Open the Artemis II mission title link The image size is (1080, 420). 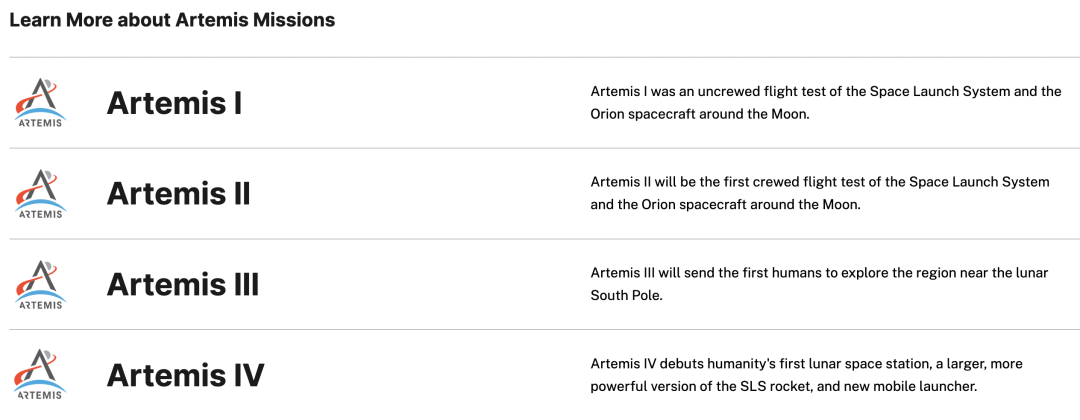coord(178,193)
